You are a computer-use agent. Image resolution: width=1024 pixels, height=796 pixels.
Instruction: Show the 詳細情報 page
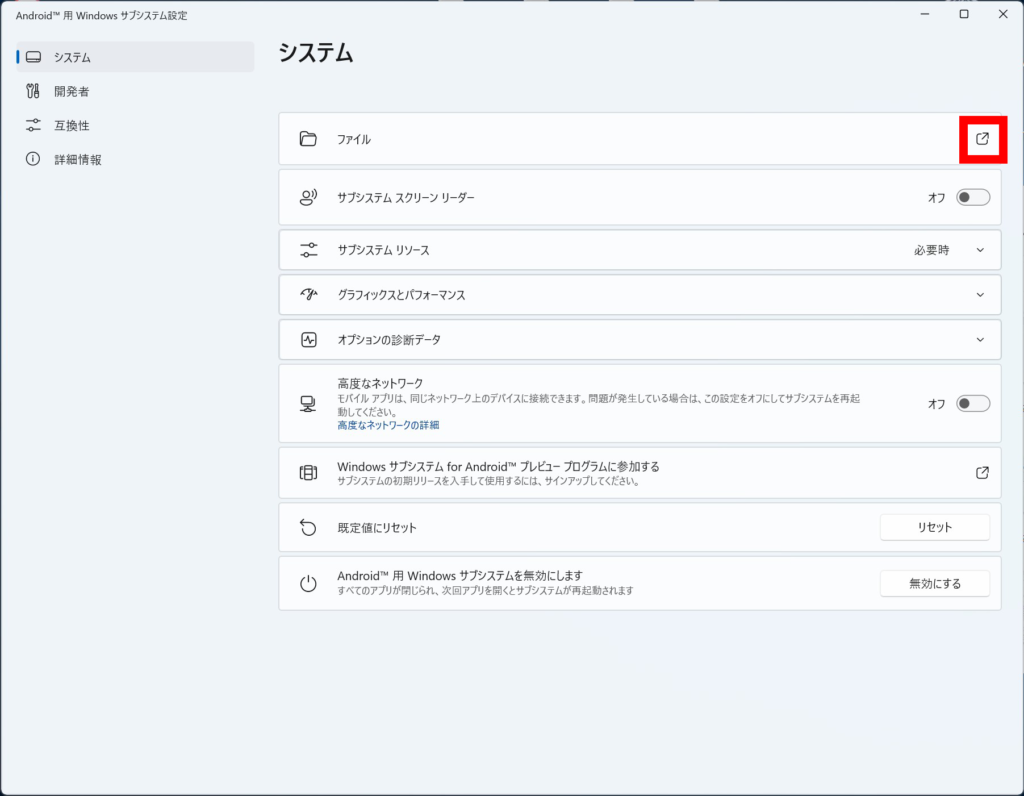(135, 159)
